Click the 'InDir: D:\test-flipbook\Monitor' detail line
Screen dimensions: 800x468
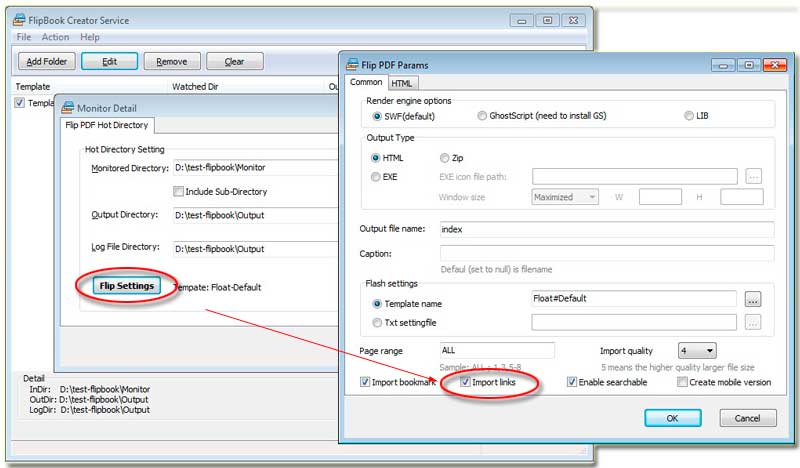click(89, 389)
